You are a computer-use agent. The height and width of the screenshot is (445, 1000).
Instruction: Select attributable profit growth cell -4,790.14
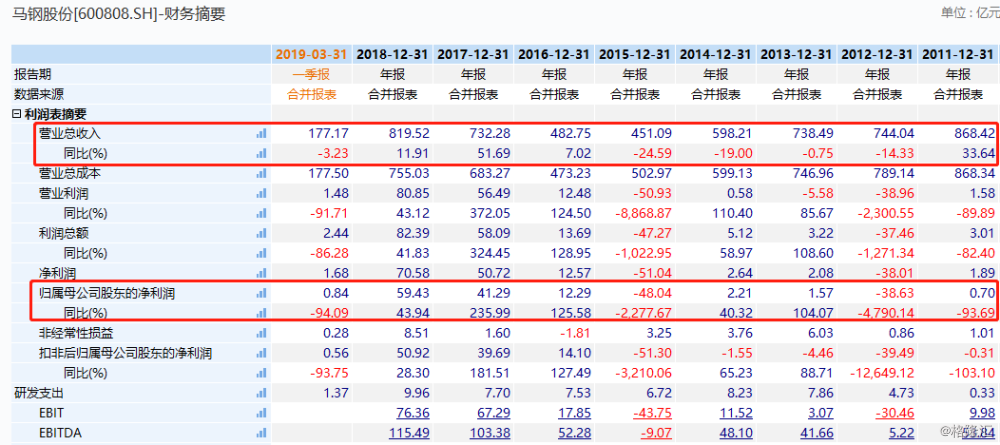pos(887,313)
